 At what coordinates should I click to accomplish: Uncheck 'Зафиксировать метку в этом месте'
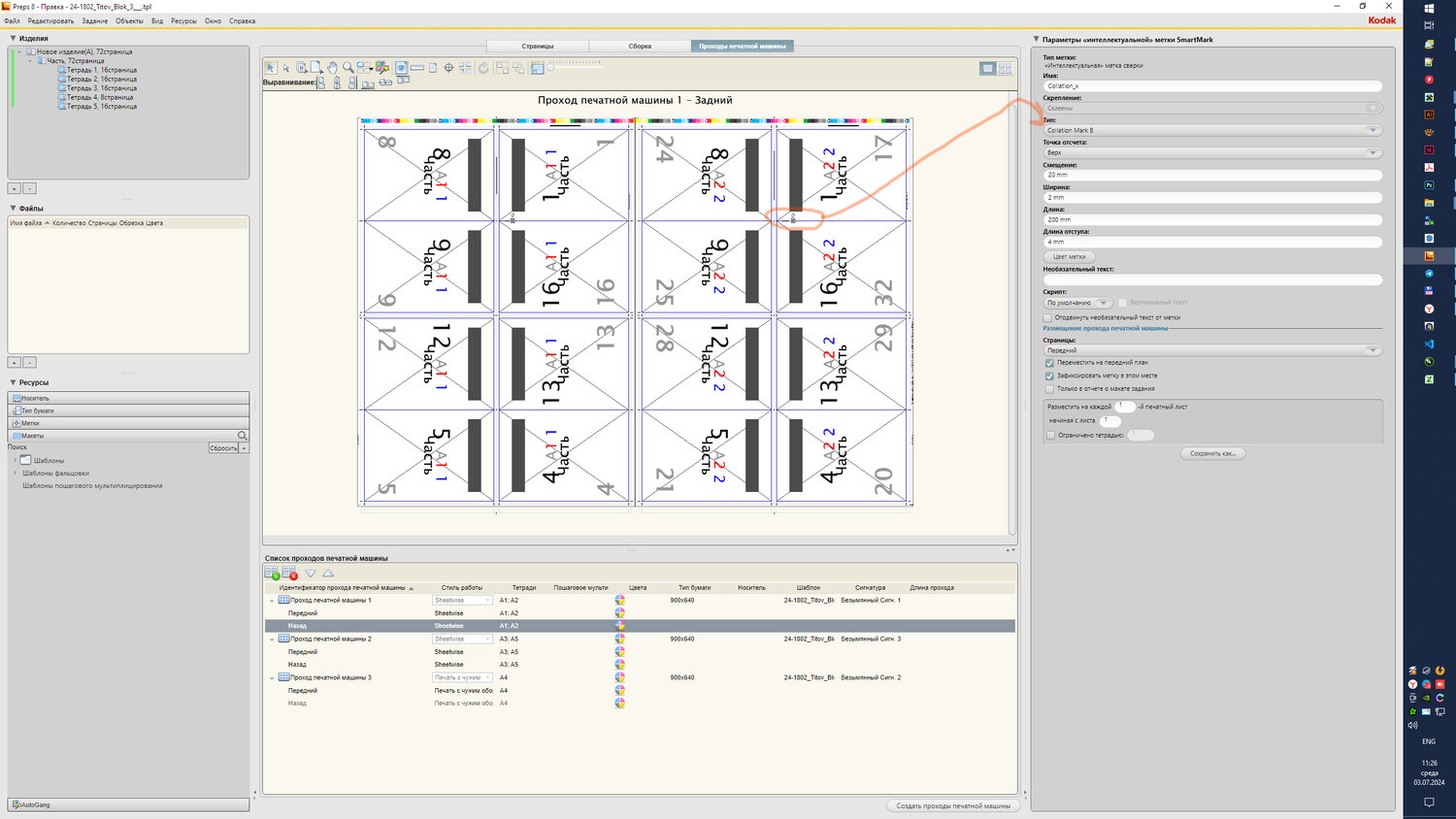click(x=1049, y=376)
